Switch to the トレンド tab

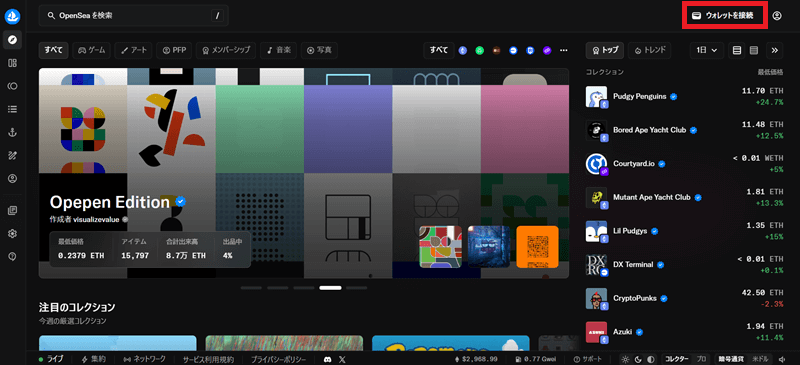click(649, 50)
